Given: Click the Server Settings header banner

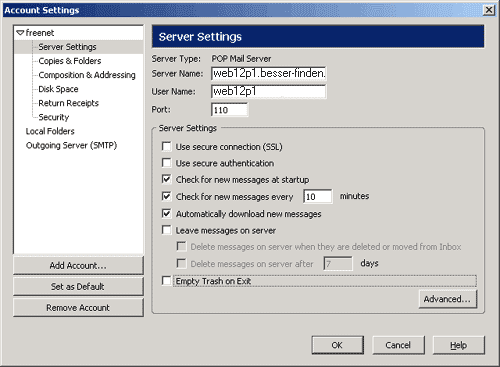Looking at the screenshot, I should coord(318,36).
